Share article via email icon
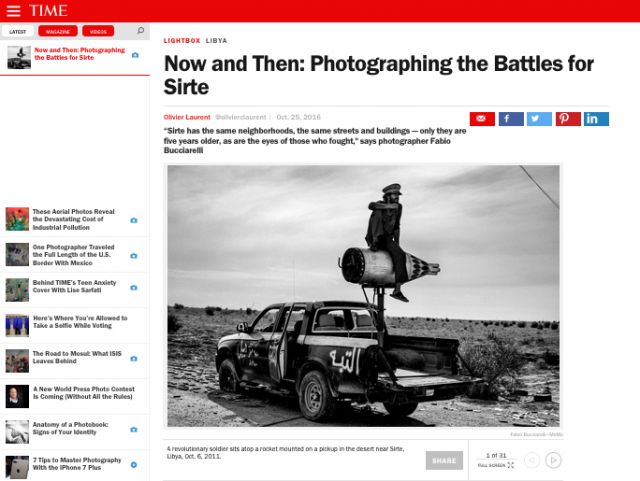Image resolution: width=640 pixels, height=481 pixels. (x=482, y=119)
